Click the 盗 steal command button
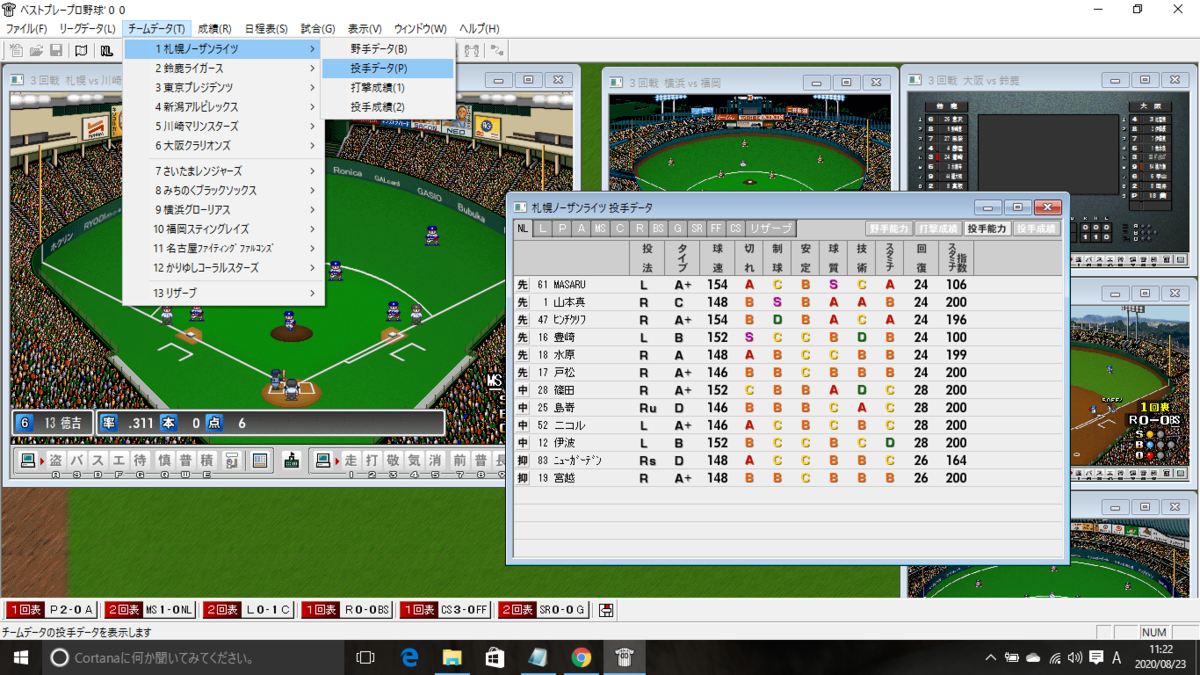Screen dimensions: 1200x675 pyautogui.click(x=56, y=460)
